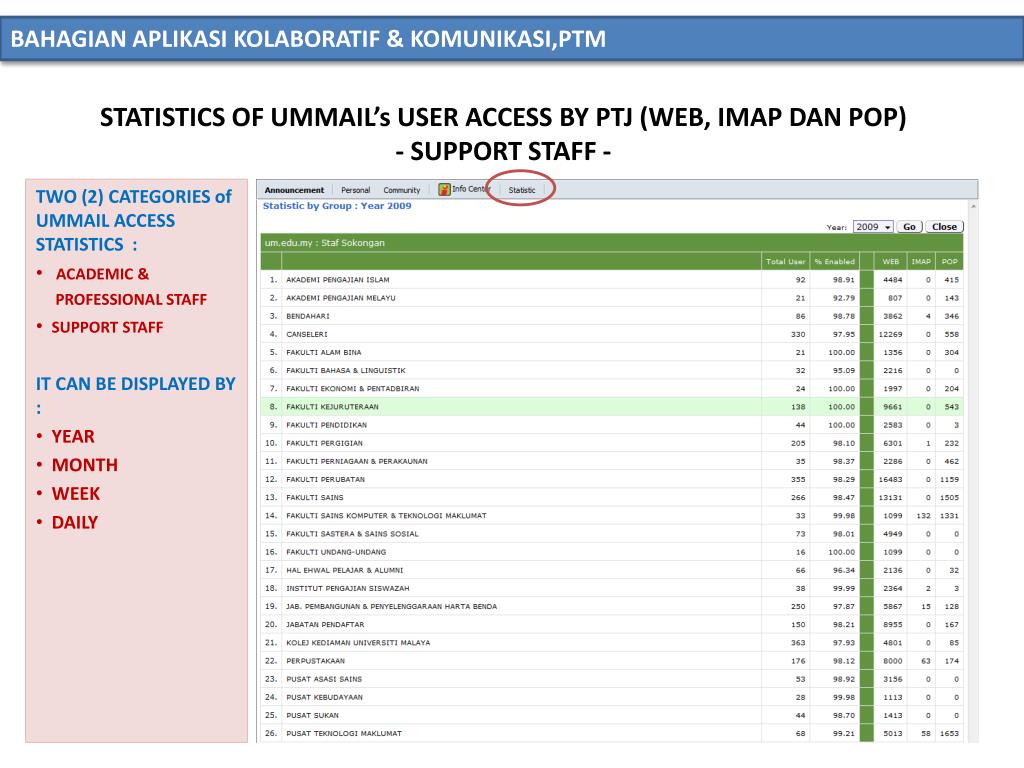Viewport: 1024px width, 768px height.
Task: Click the % Enabled column header
Action: tap(835, 261)
